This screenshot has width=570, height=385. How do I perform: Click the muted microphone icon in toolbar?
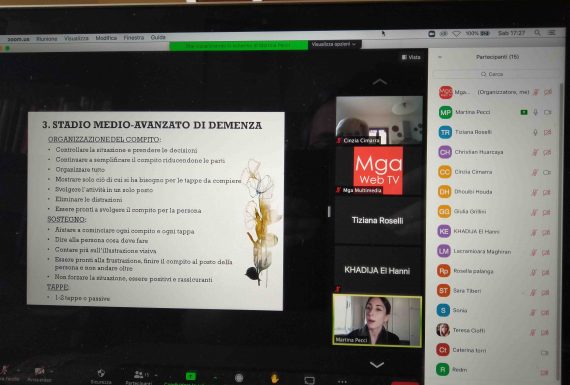point(4,370)
